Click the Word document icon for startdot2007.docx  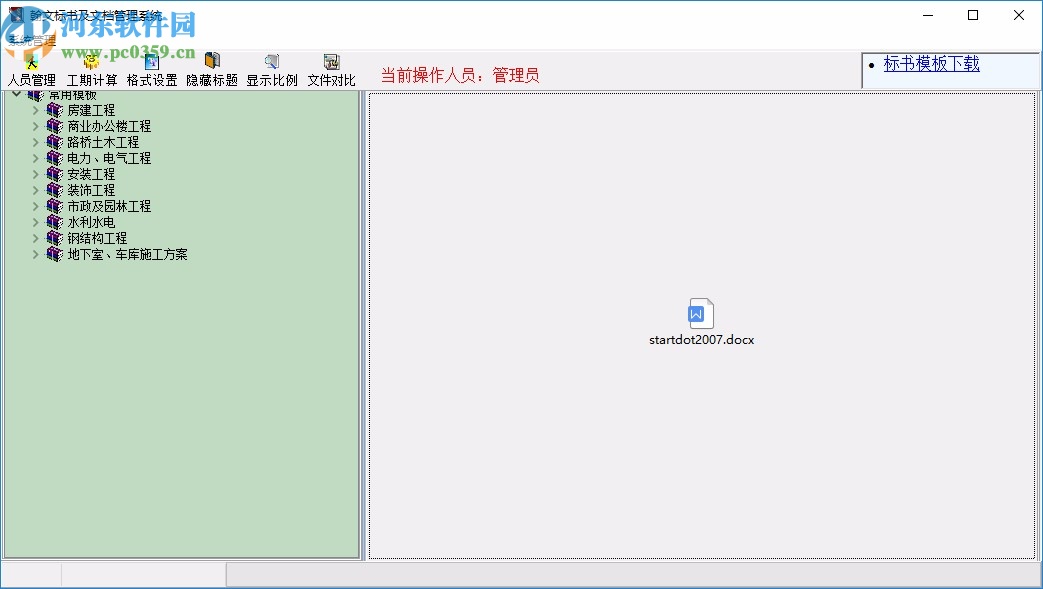coord(700,312)
